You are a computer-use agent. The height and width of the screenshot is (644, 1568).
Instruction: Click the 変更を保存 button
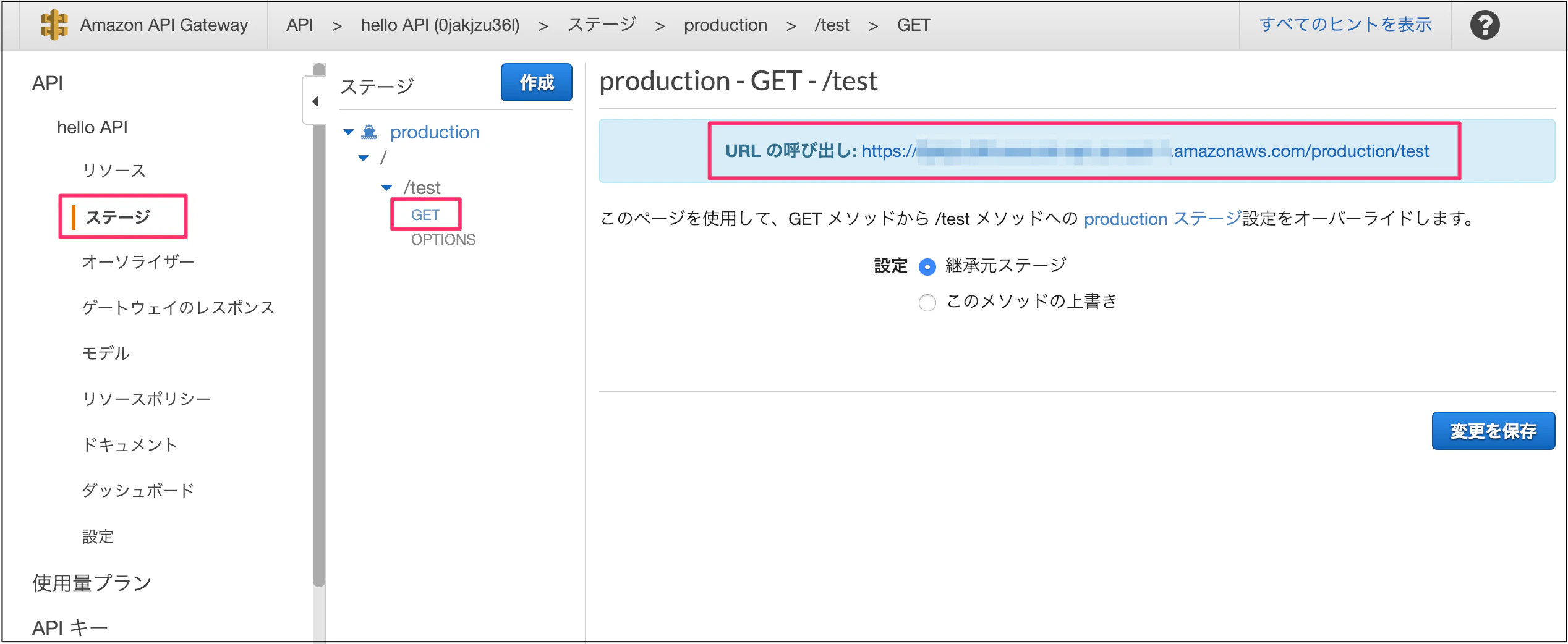point(1493,431)
